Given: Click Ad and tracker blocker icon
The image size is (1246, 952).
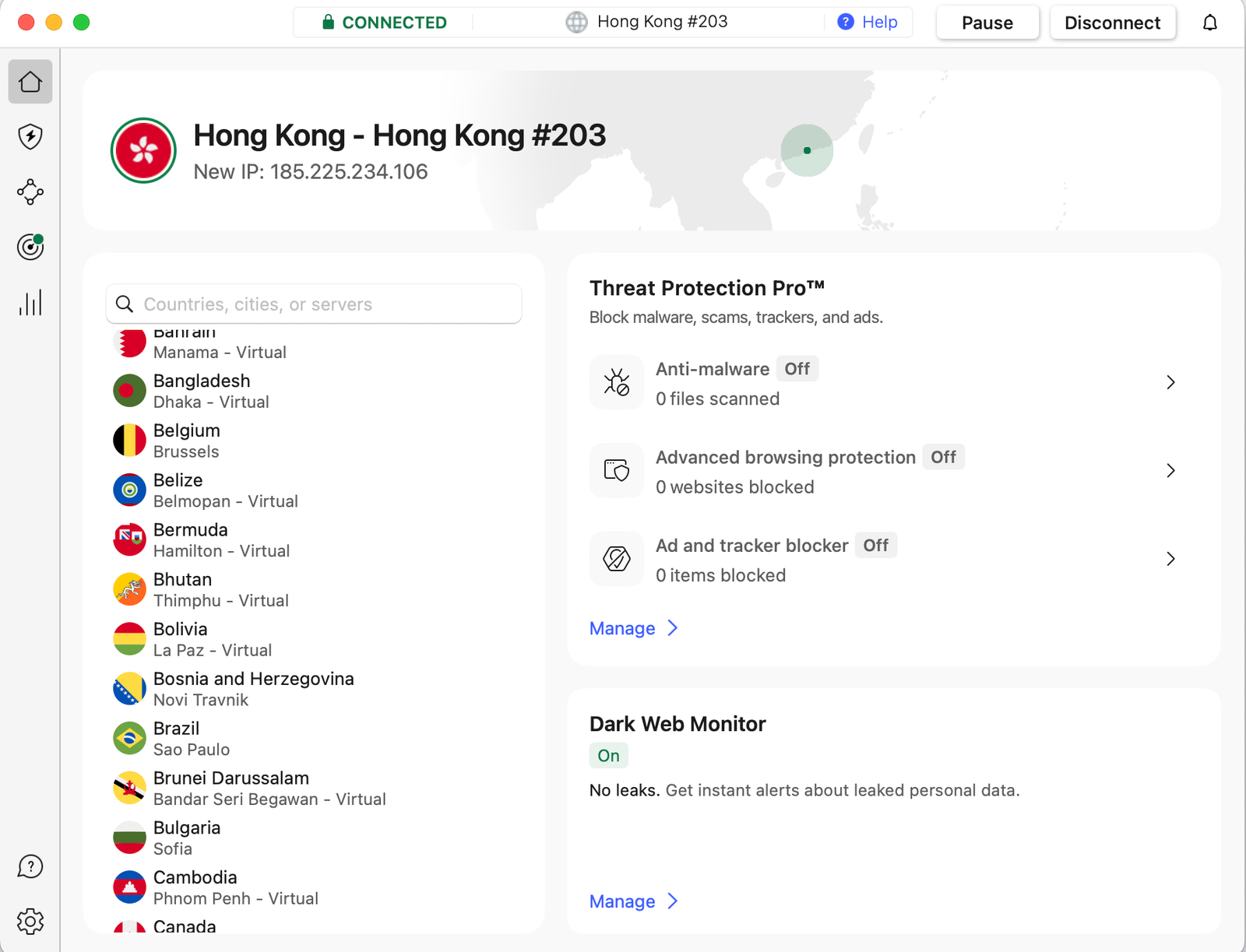Looking at the screenshot, I should coord(617,559).
